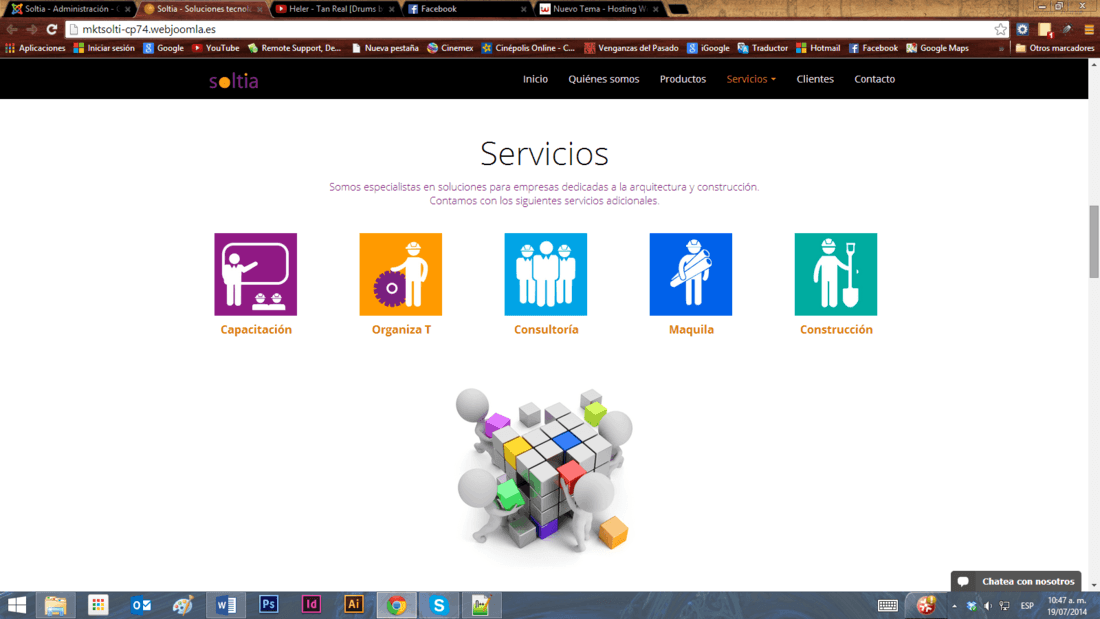The image size is (1100, 619).
Task: Open the Cinemex bookmark
Action: point(450,48)
